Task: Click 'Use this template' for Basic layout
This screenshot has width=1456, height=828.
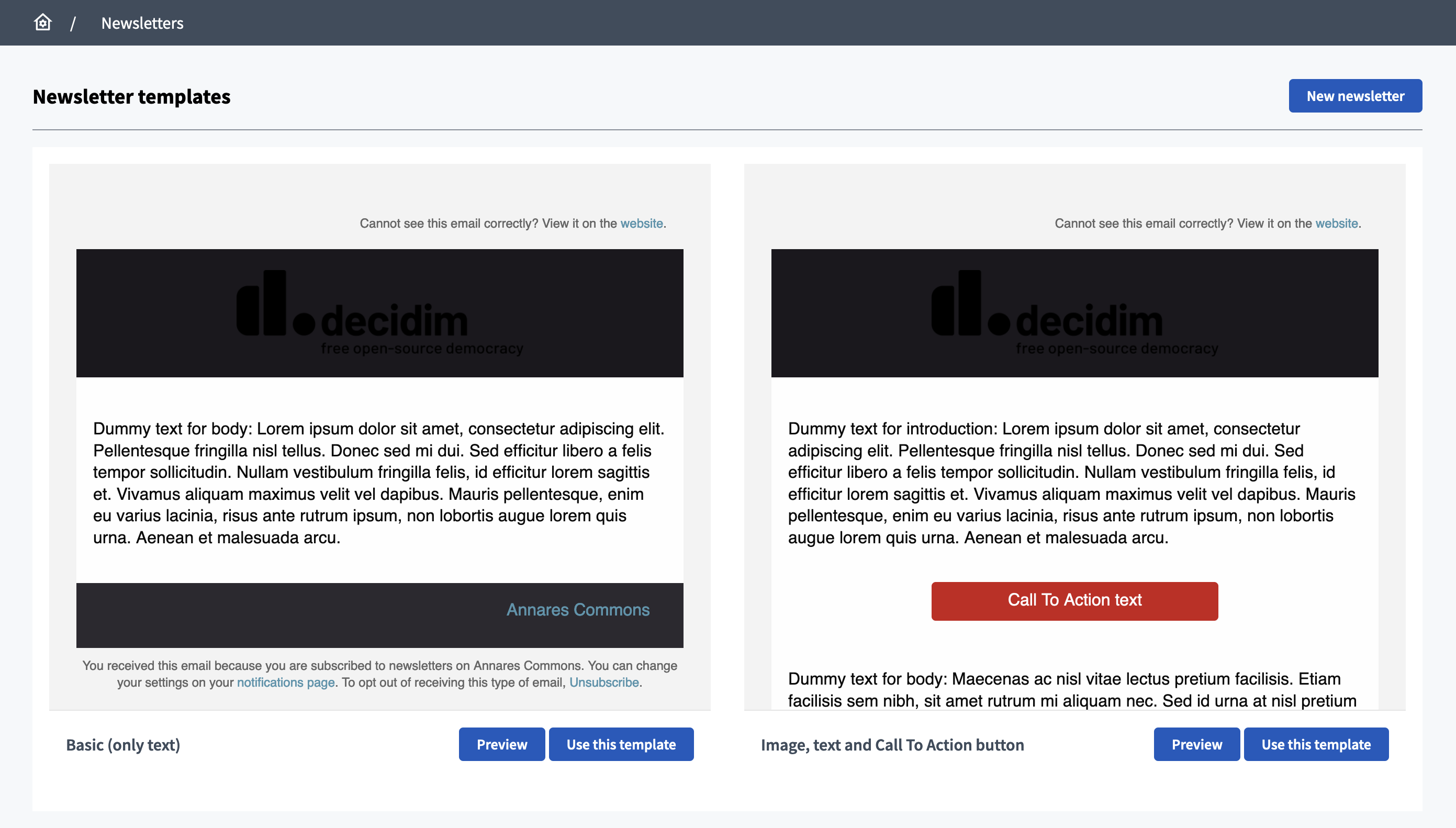Action: click(x=621, y=744)
